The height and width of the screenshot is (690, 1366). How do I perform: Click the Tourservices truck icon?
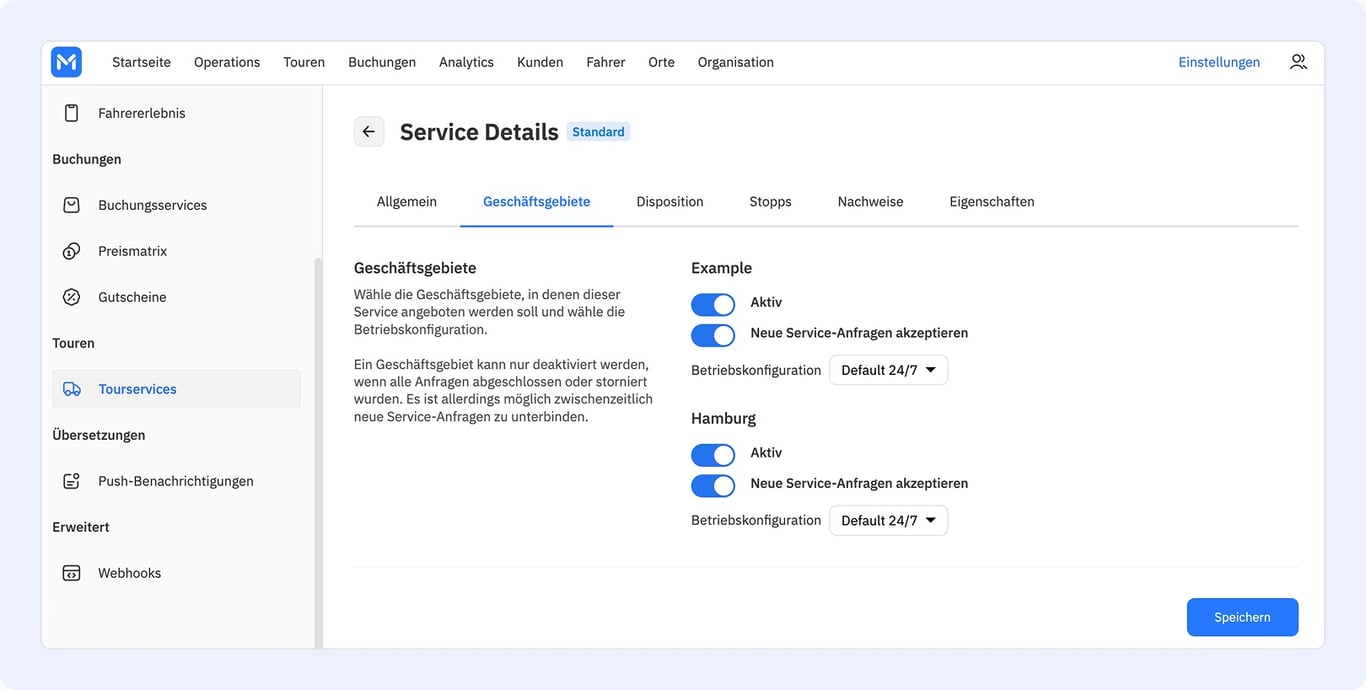pyautogui.click(x=71, y=389)
